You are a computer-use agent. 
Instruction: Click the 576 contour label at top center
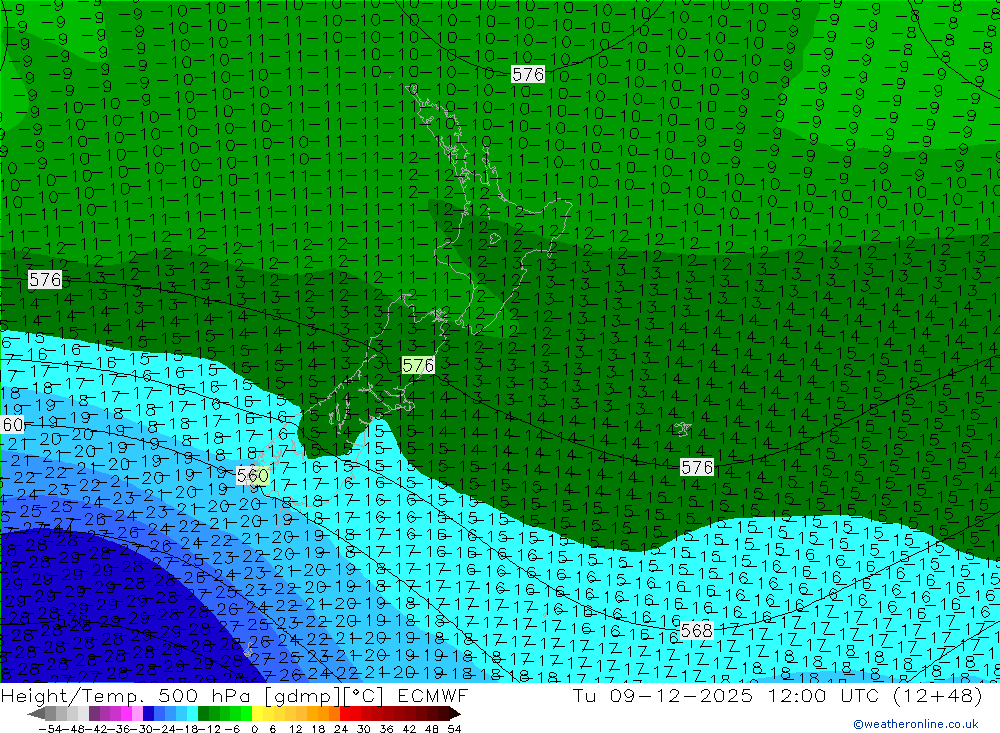(528, 75)
